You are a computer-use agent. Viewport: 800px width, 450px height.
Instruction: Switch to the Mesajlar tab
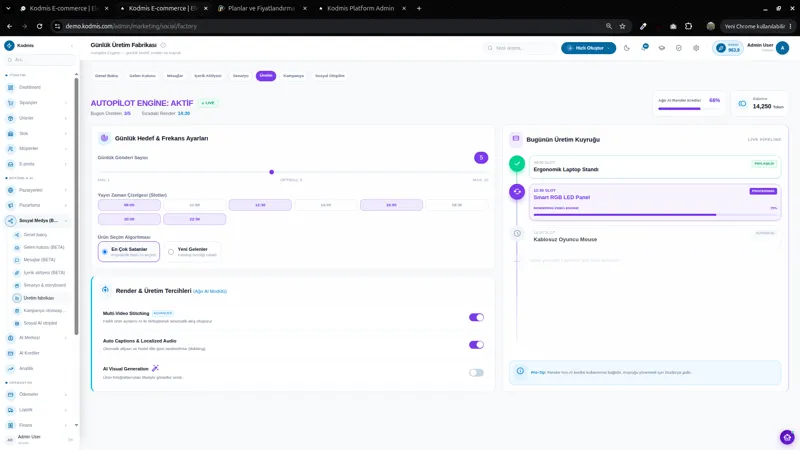[174, 76]
